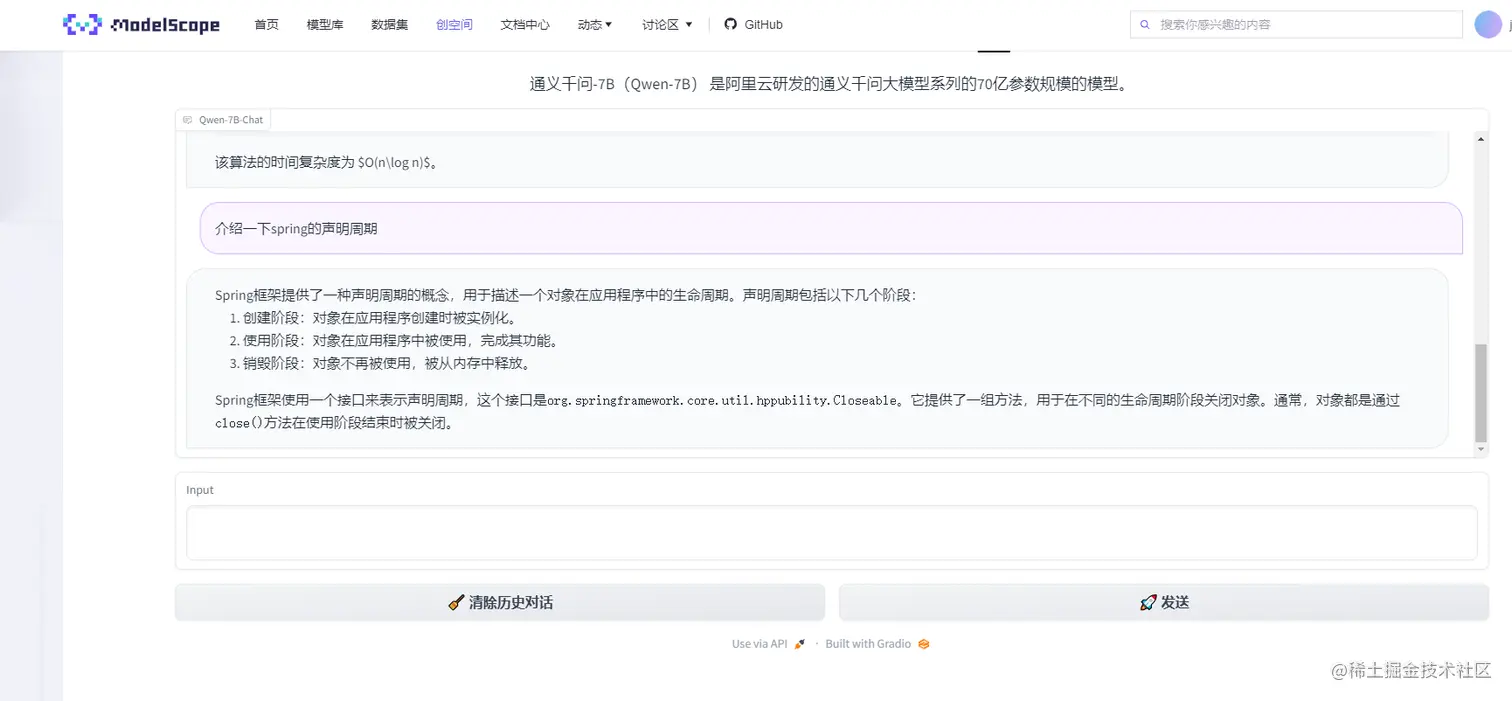The width and height of the screenshot is (1512, 701).
Task: Expand the 讨论区 dropdown menu
Action: point(667,25)
